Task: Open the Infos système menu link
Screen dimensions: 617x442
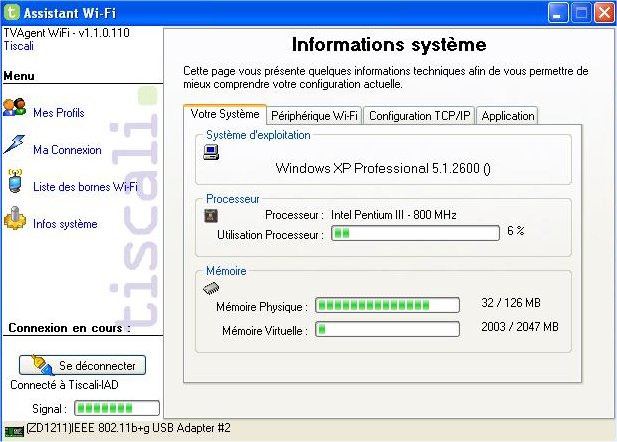Action: pyautogui.click(x=65, y=224)
